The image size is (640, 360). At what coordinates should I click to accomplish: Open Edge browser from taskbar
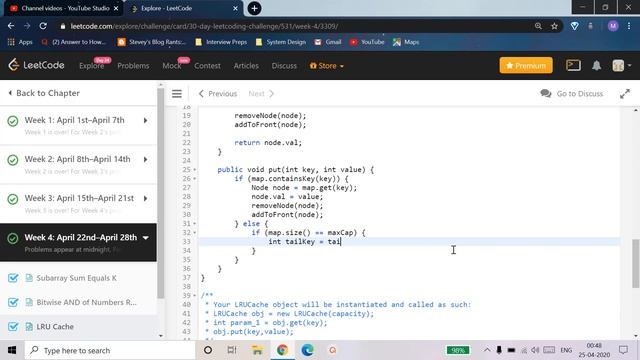(x=307, y=350)
